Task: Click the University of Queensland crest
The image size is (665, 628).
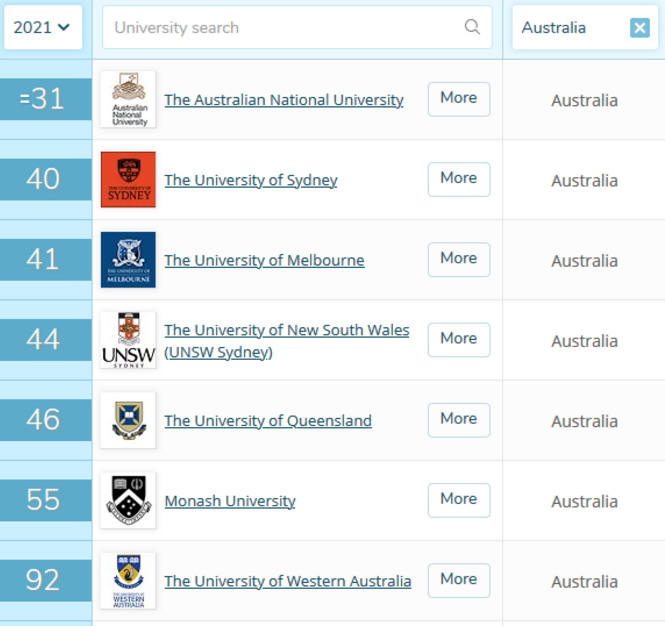Action: 128,420
